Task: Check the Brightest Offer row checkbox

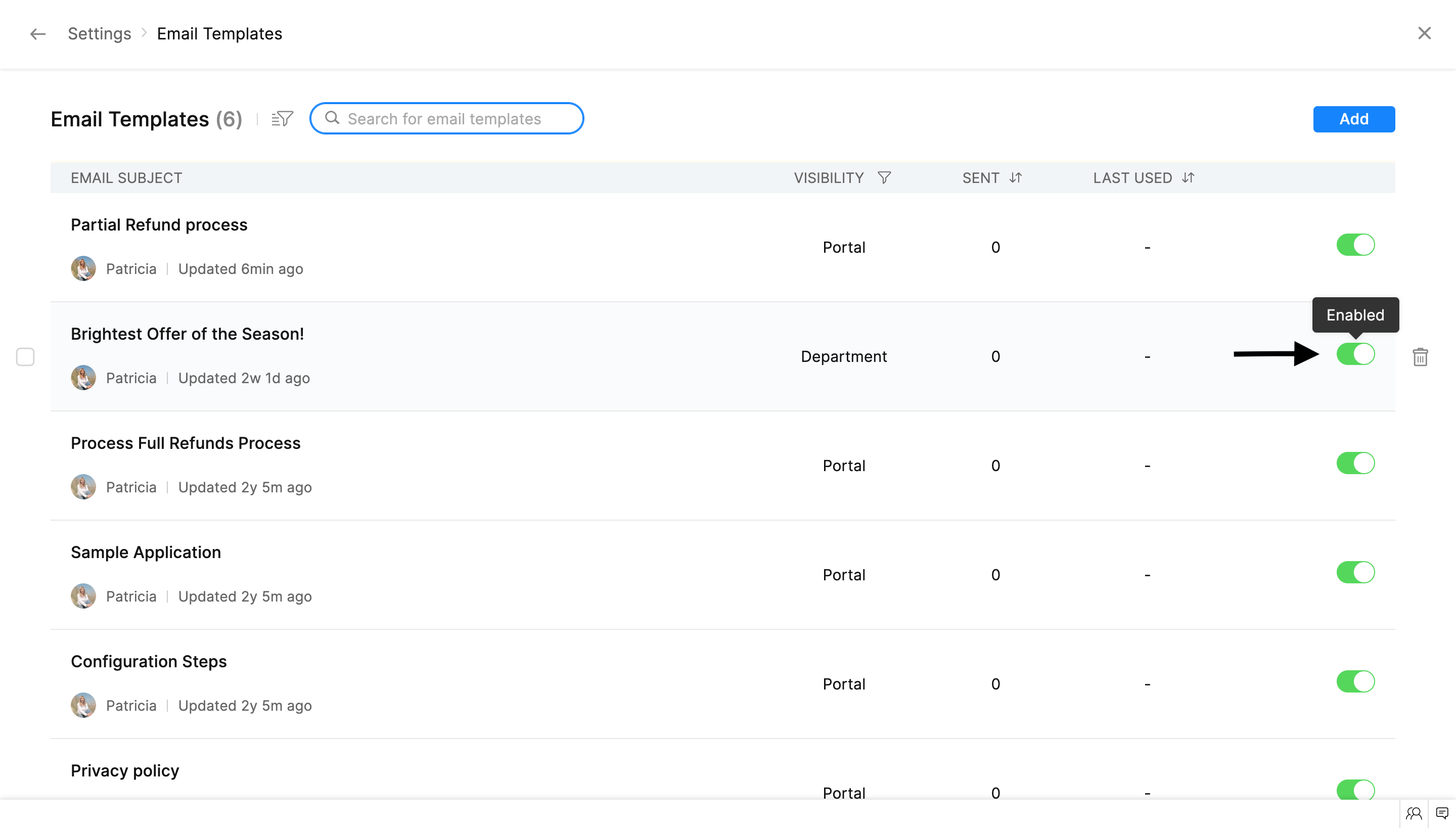Action: click(25, 357)
